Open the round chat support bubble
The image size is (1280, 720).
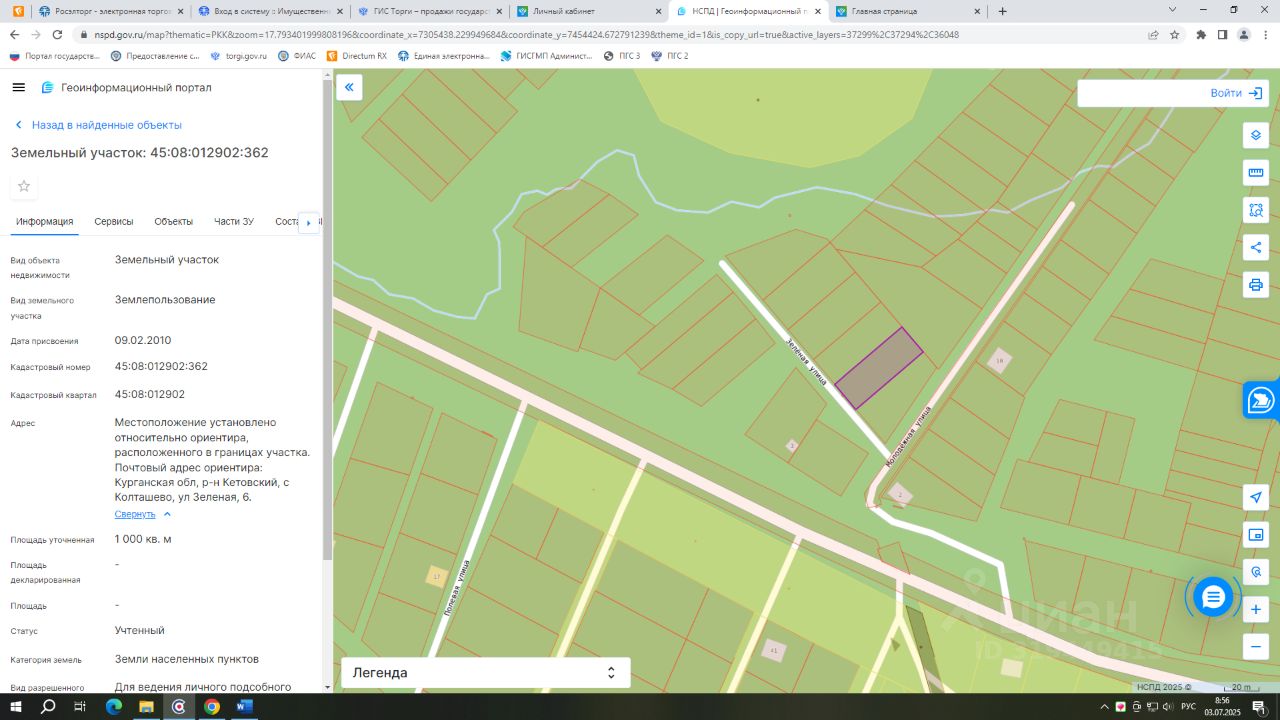click(1213, 597)
